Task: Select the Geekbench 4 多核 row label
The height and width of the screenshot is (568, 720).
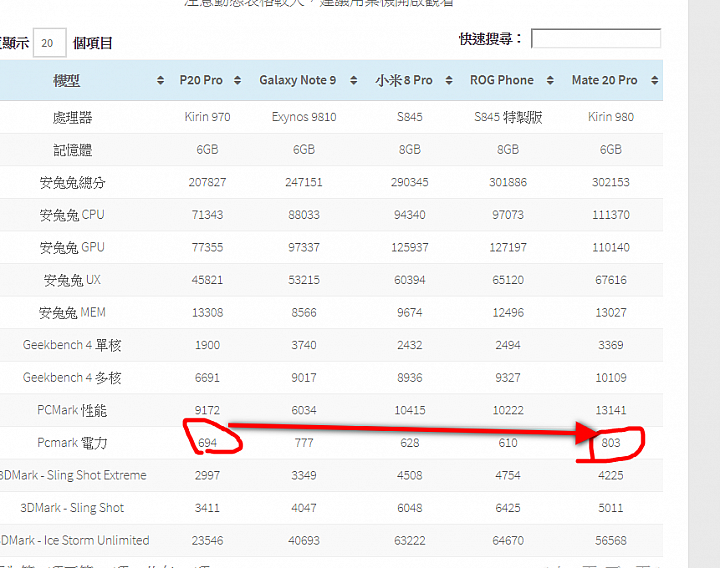Action: click(72, 378)
